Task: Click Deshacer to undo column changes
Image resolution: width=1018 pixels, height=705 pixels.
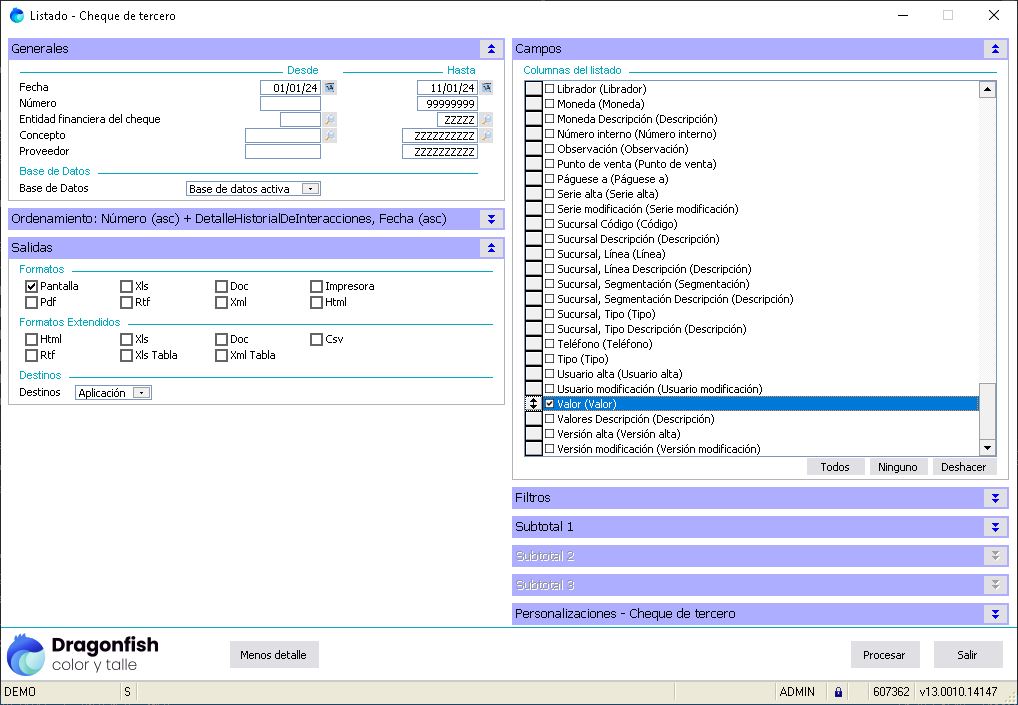Action: (x=963, y=467)
